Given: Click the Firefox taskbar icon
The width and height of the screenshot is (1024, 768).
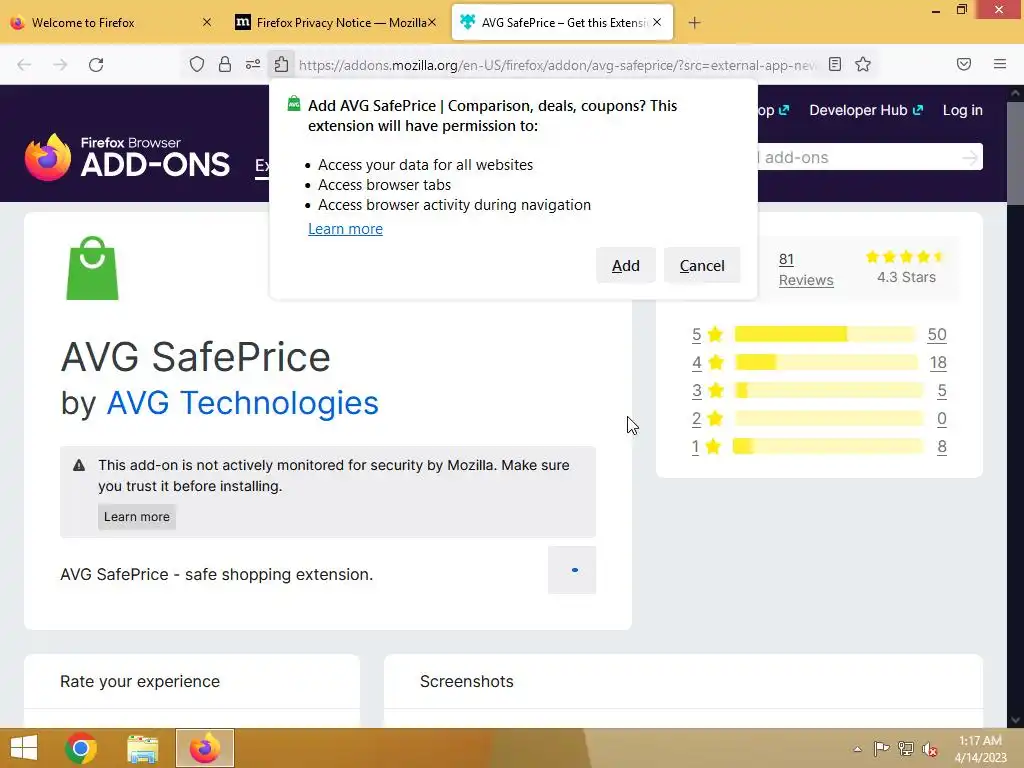Looking at the screenshot, I should click(x=204, y=748).
